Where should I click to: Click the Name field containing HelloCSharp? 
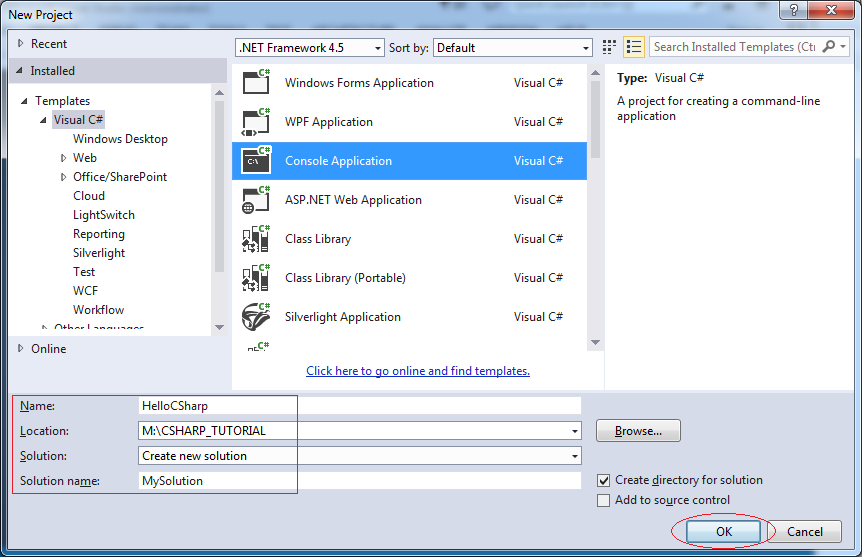360,406
